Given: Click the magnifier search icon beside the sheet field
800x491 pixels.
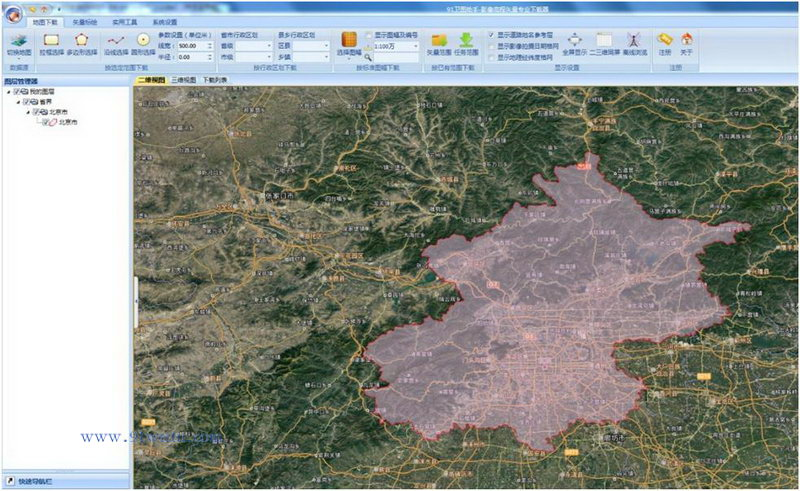Looking at the screenshot, I should pos(368,57).
